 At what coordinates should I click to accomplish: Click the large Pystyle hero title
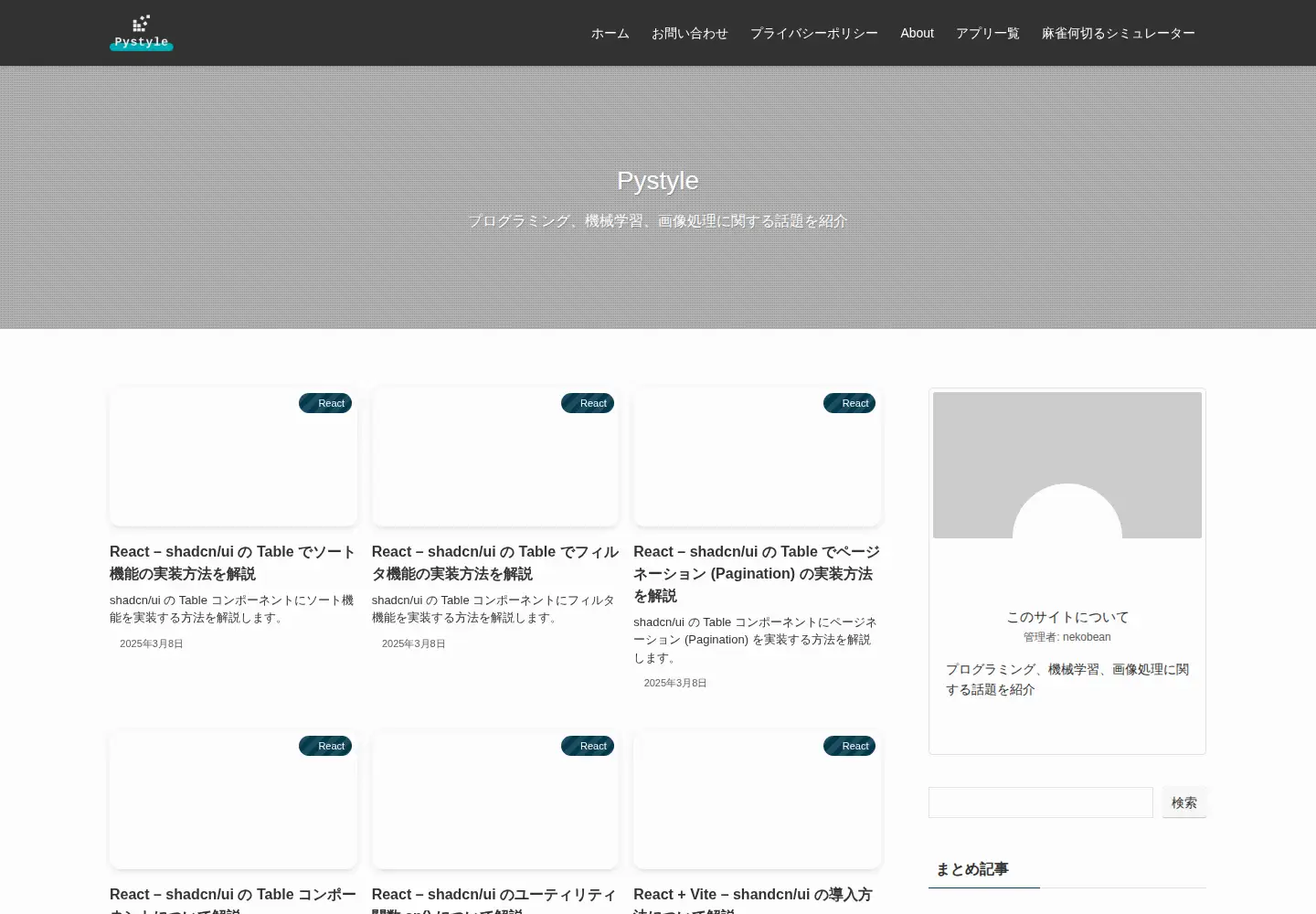[x=658, y=181]
